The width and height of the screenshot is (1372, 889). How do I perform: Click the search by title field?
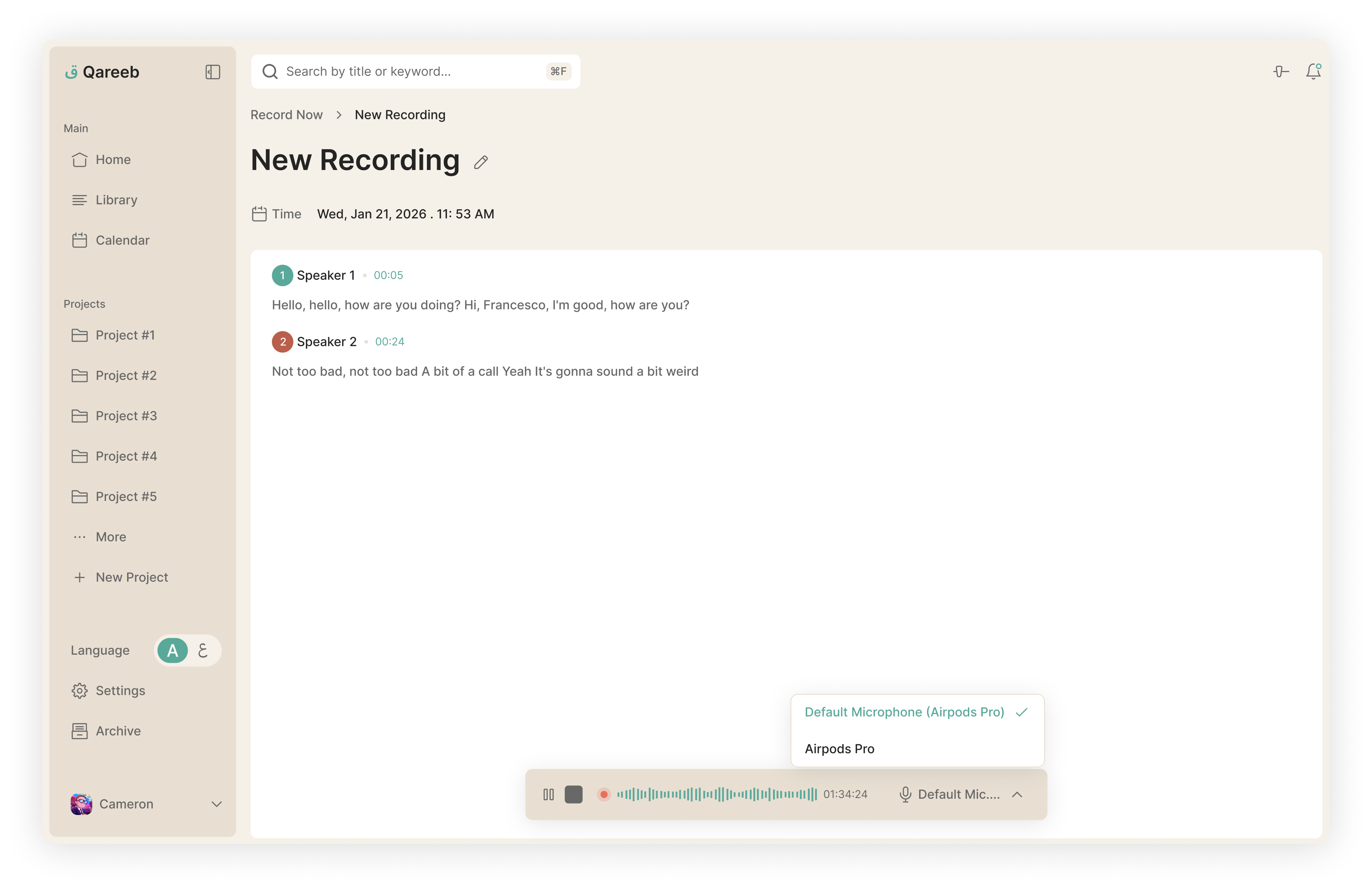tap(416, 72)
